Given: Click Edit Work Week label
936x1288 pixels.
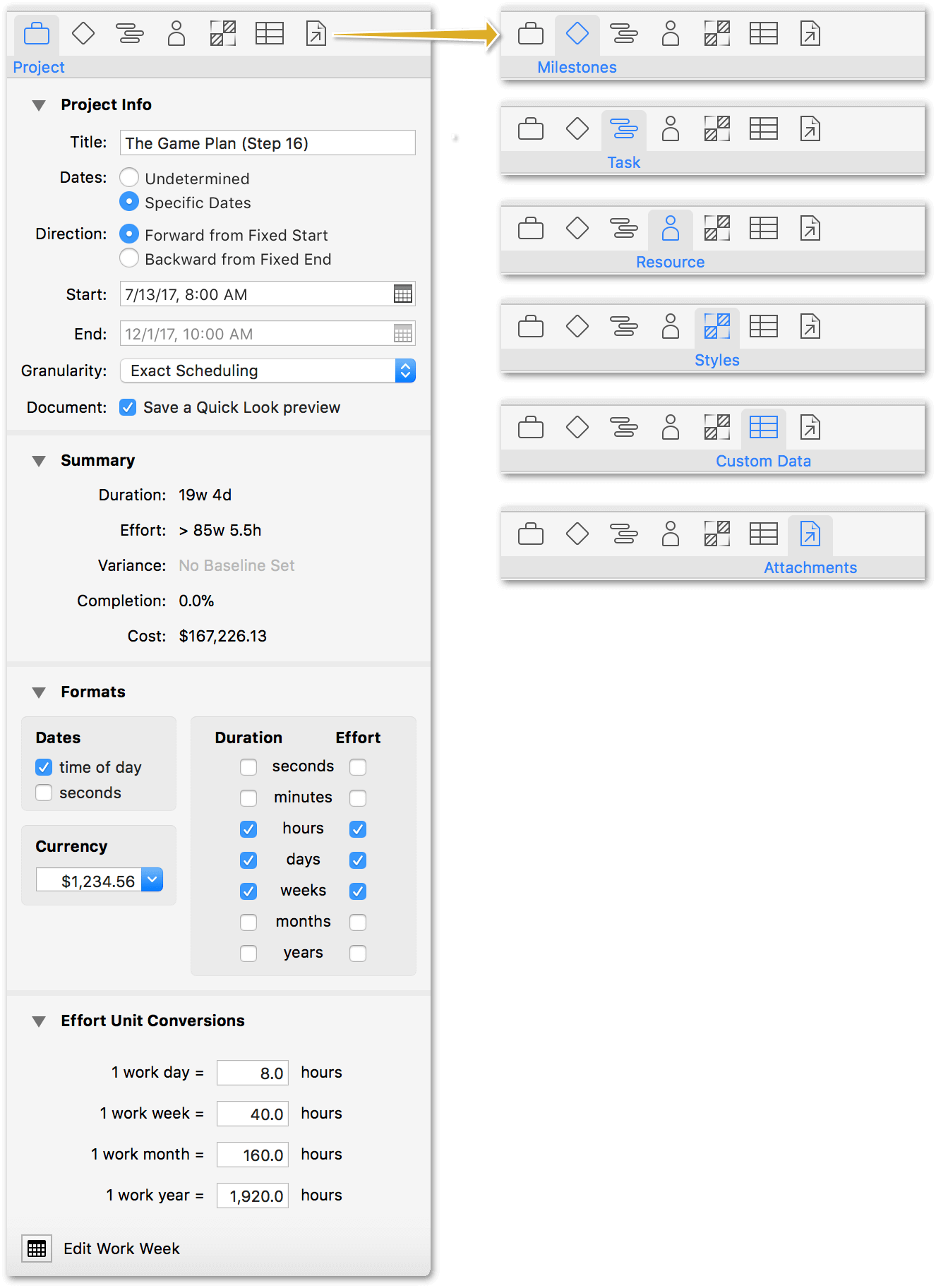Looking at the screenshot, I should [x=121, y=1248].
